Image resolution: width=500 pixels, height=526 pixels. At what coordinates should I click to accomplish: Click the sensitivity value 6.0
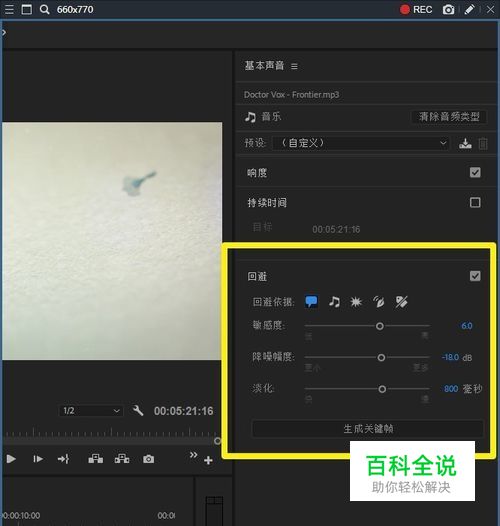466,326
